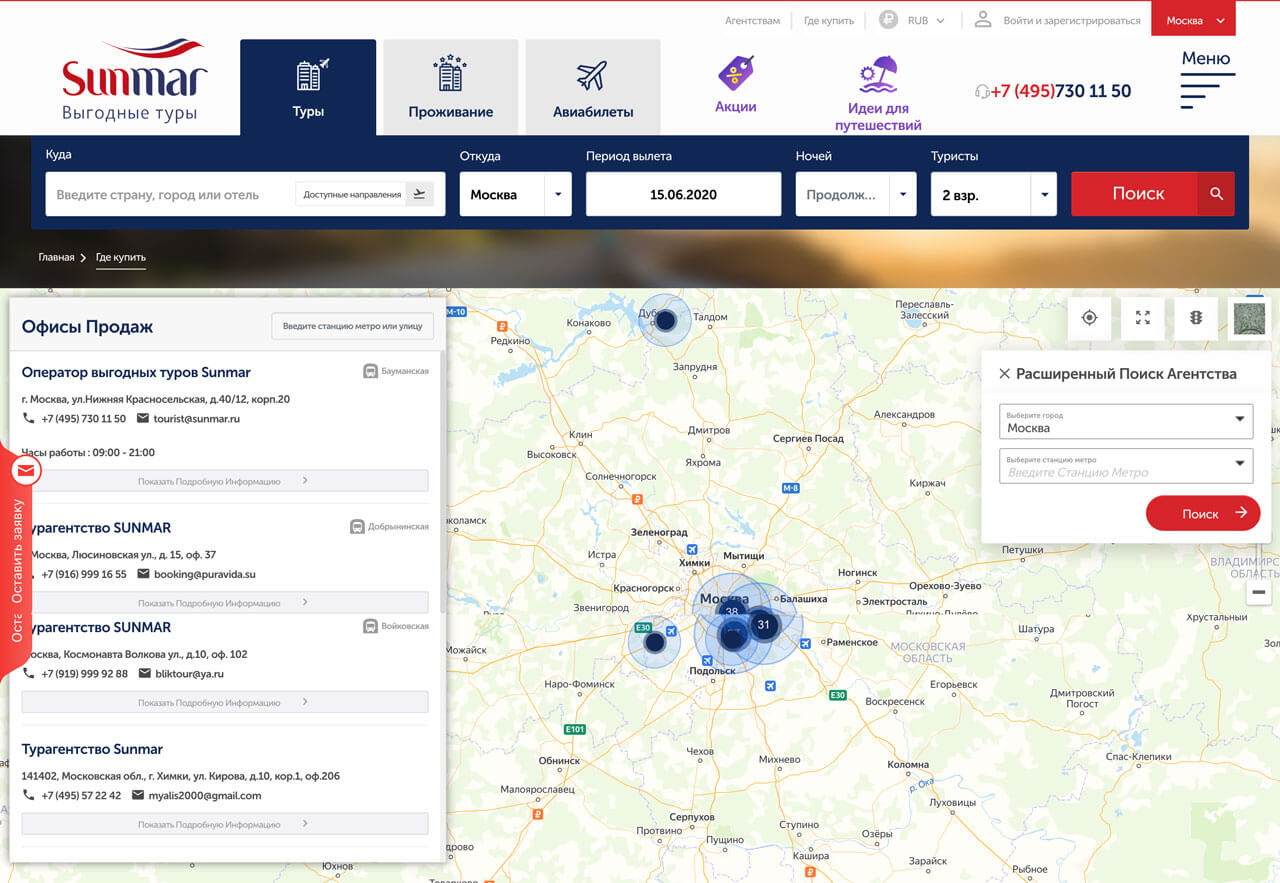Open the Туры tab
The height and width of the screenshot is (883, 1280).
pyautogui.click(x=308, y=87)
